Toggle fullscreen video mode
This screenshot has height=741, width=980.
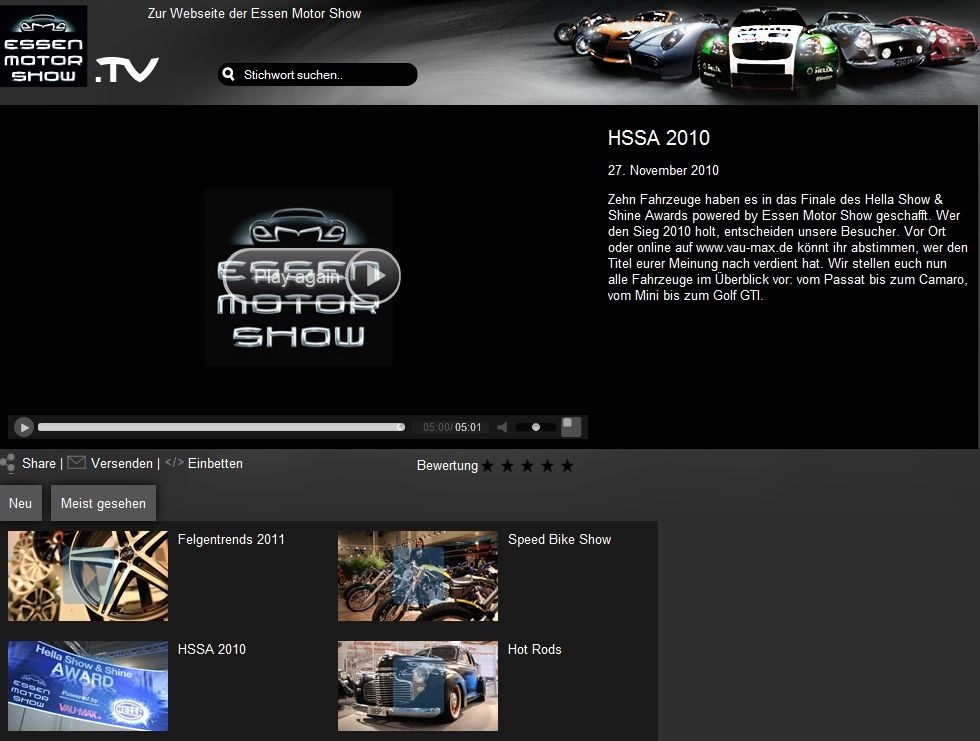(x=571, y=427)
